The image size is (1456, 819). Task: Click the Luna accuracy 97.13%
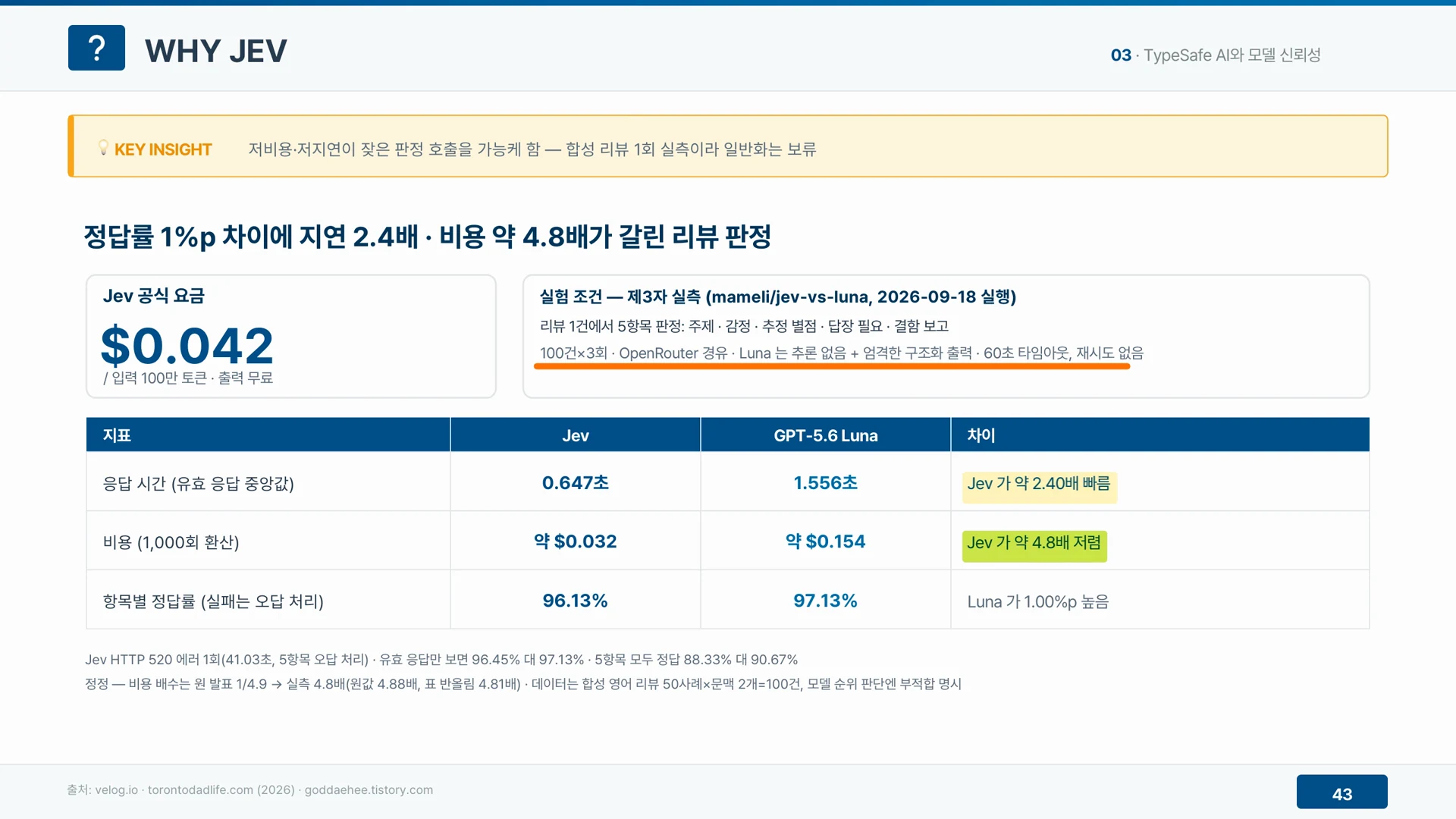pyautogui.click(x=826, y=601)
